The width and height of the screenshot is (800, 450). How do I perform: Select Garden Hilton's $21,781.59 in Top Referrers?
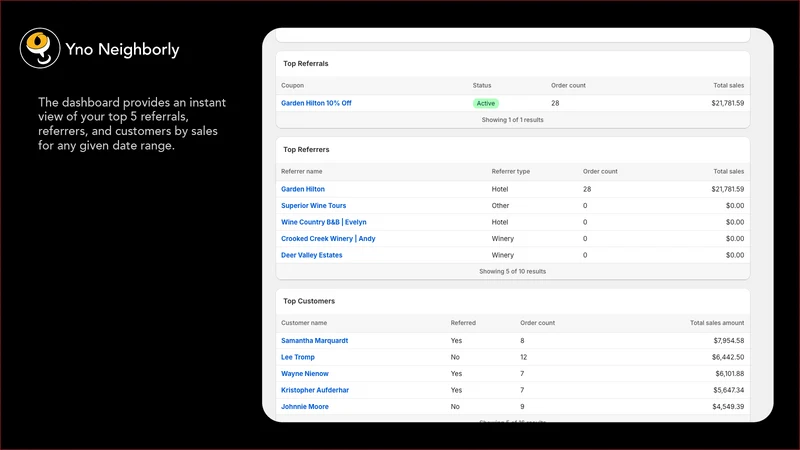(x=728, y=189)
